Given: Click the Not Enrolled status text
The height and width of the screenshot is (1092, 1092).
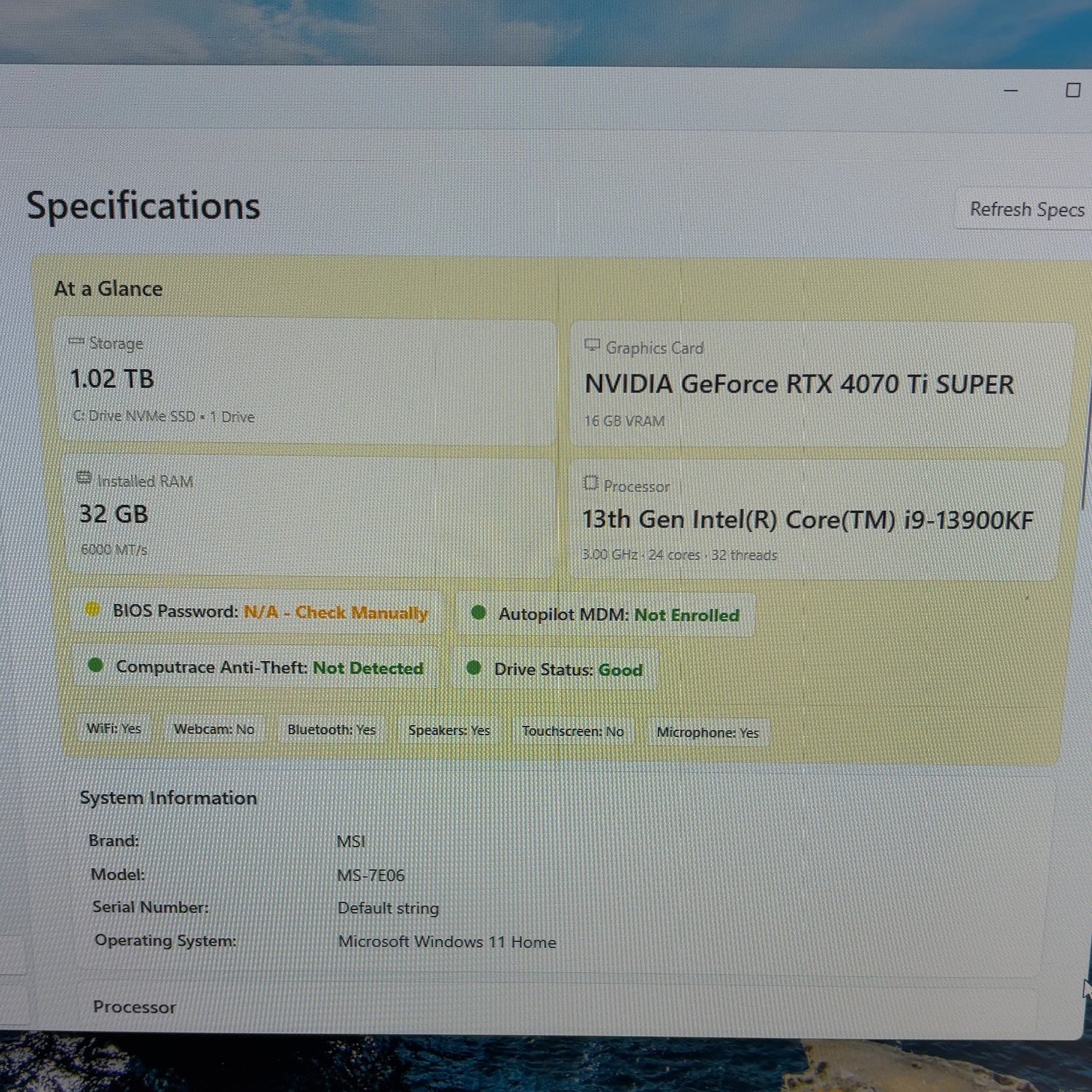Looking at the screenshot, I should [x=687, y=615].
